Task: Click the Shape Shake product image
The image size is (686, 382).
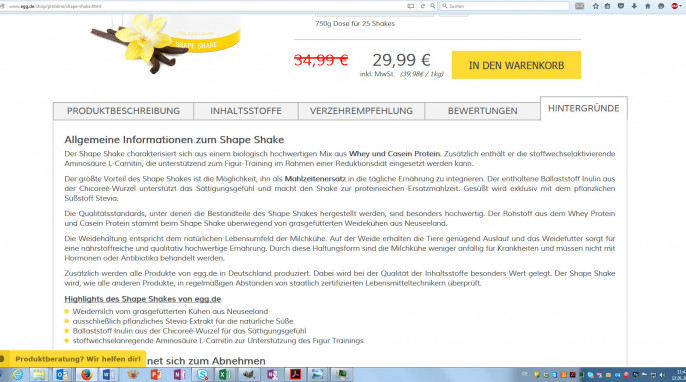Action: pos(166,43)
